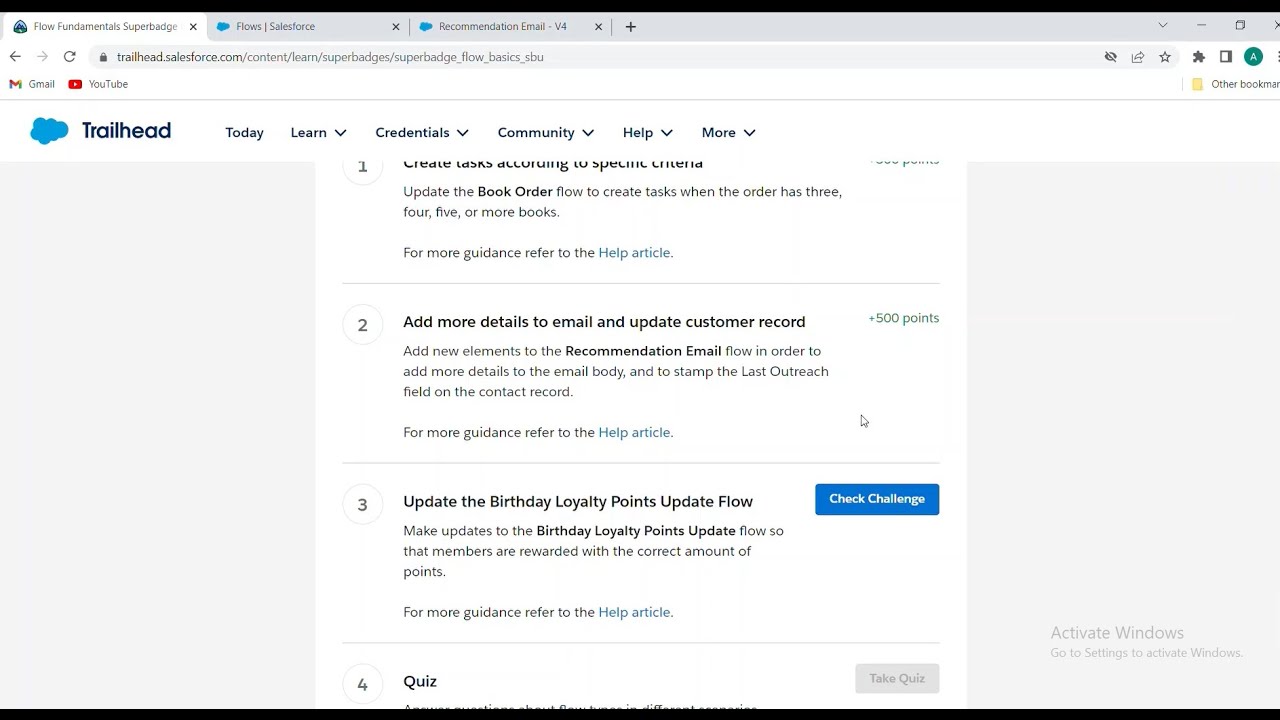Click the Trailhead logo
This screenshot has height=720, width=1280.
point(100,131)
